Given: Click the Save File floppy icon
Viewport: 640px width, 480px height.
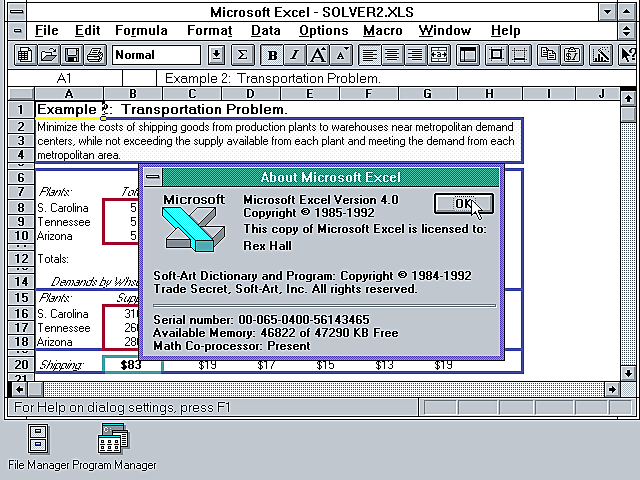Looking at the screenshot, I should tap(72, 55).
